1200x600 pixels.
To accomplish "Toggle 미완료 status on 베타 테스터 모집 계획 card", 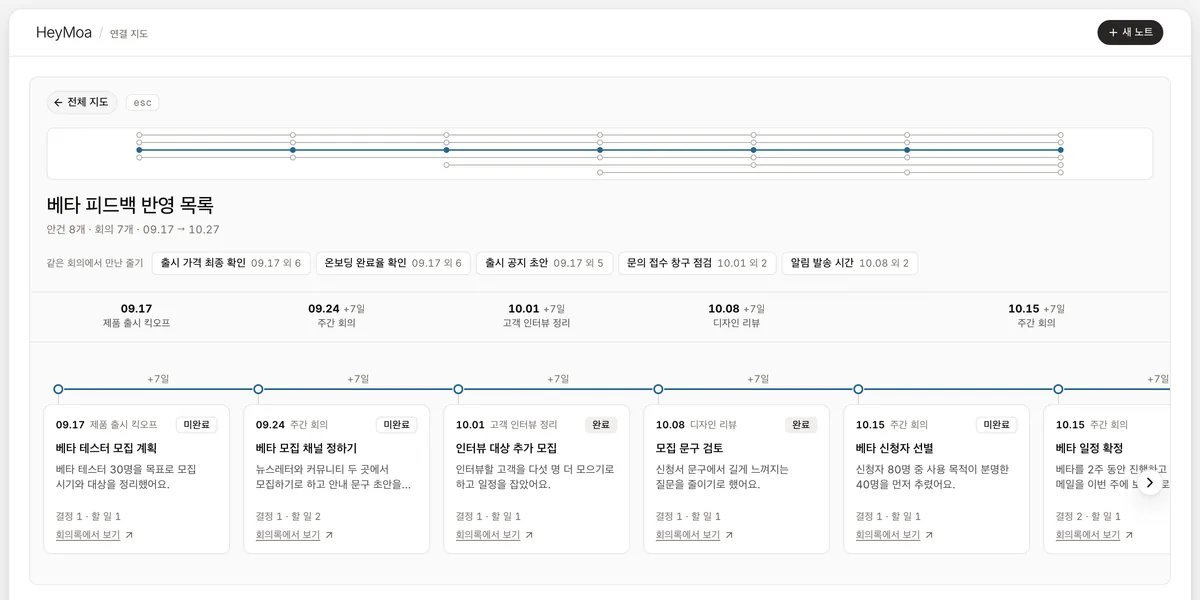I will [x=197, y=425].
